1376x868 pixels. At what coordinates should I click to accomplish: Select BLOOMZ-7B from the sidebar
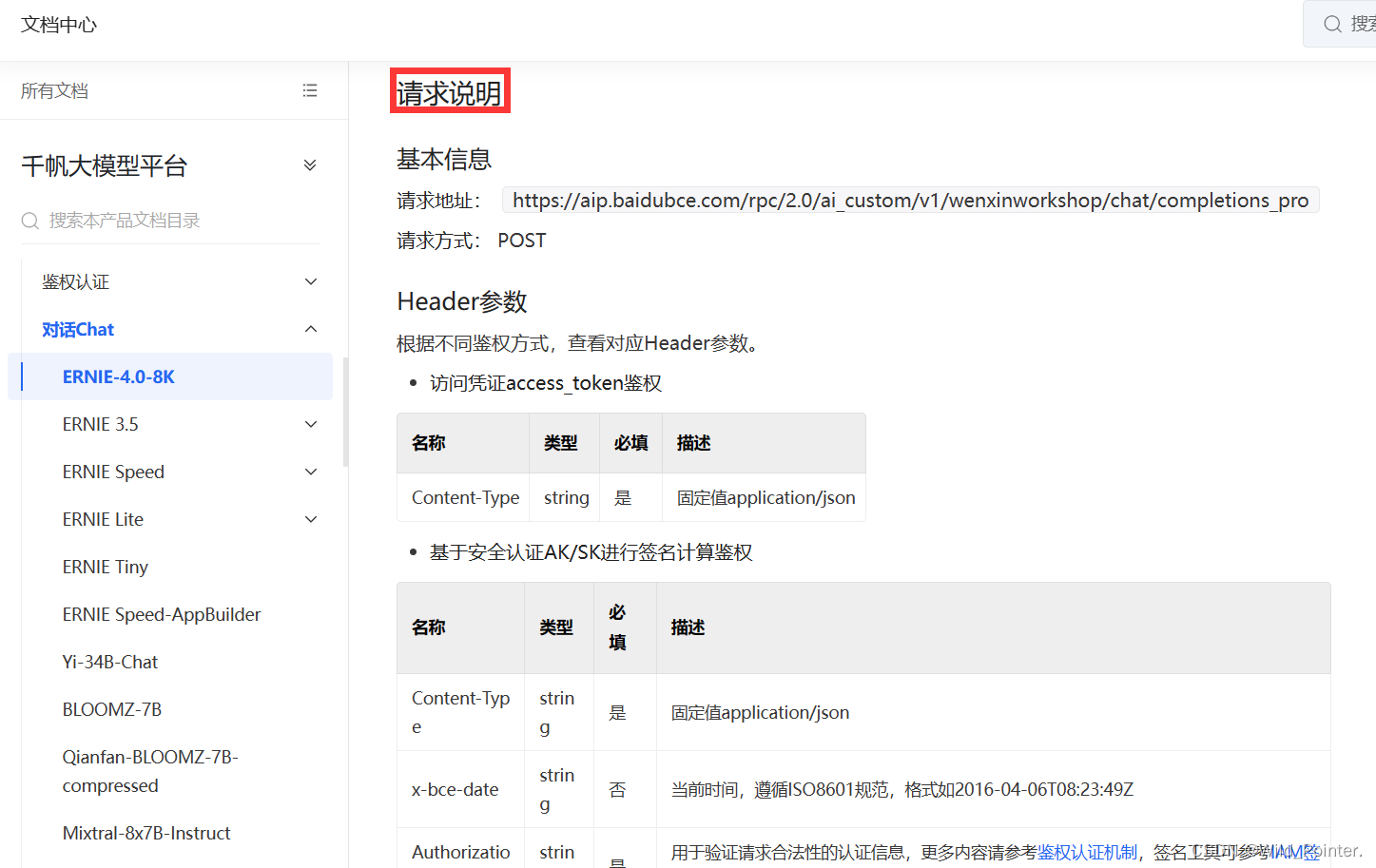(x=109, y=709)
